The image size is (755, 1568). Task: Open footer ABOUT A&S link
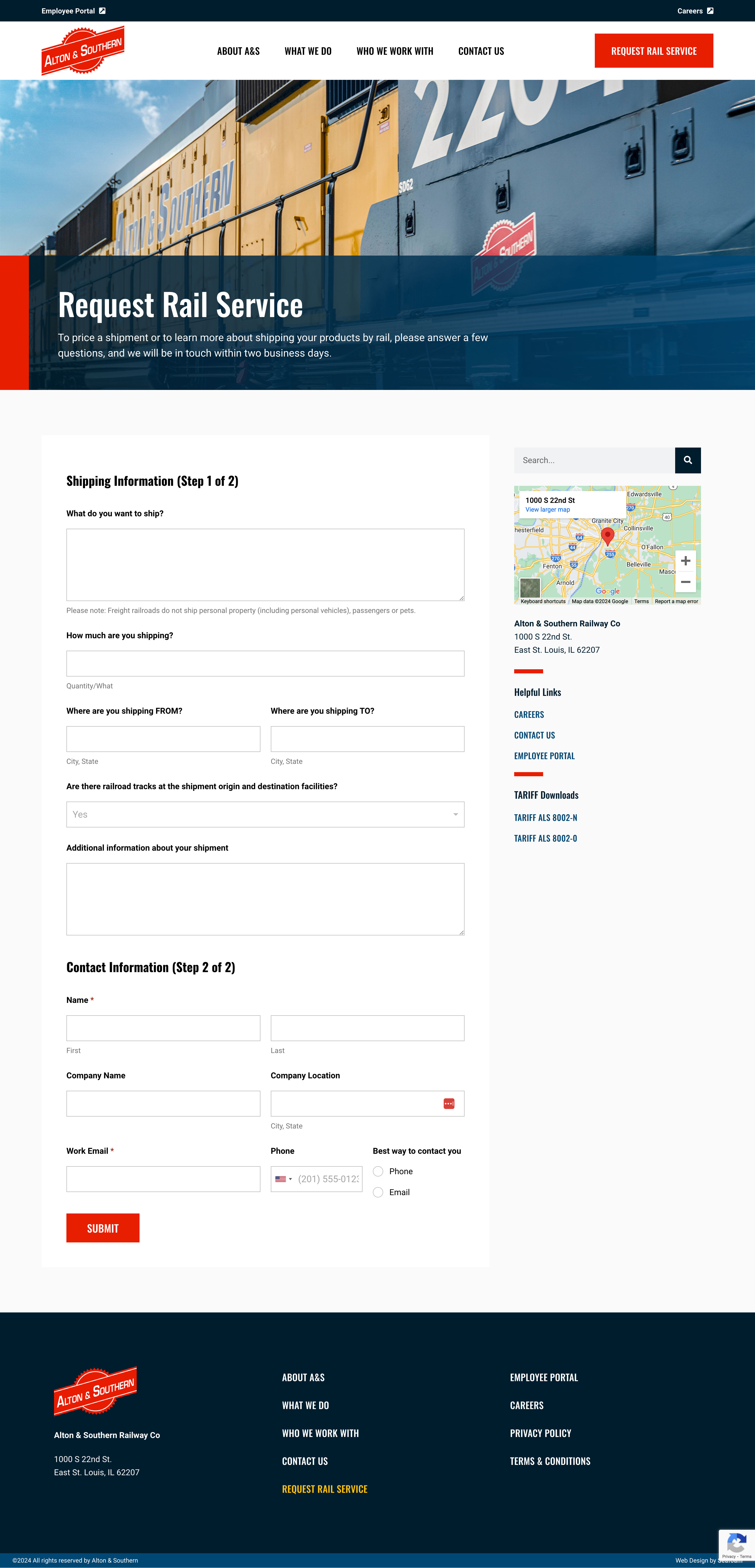pos(303,1378)
